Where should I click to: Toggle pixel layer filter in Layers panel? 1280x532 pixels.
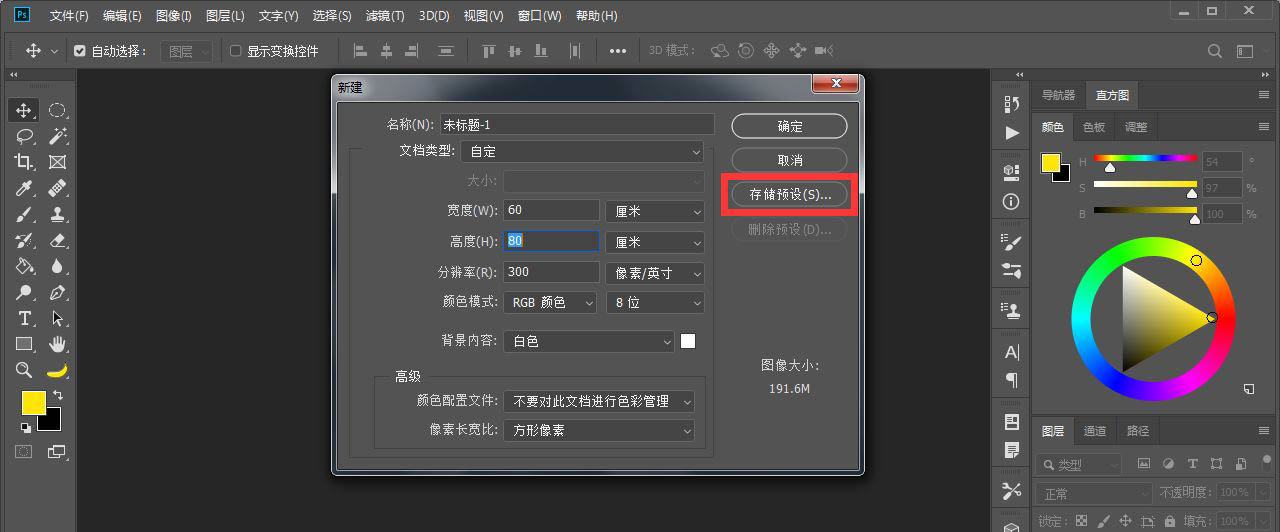tap(1144, 464)
